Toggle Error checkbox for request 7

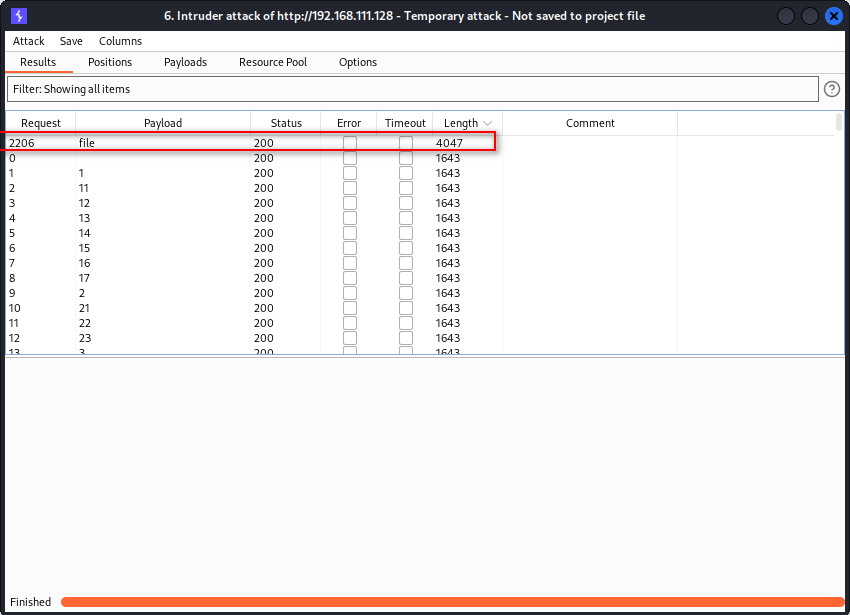(350, 263)
